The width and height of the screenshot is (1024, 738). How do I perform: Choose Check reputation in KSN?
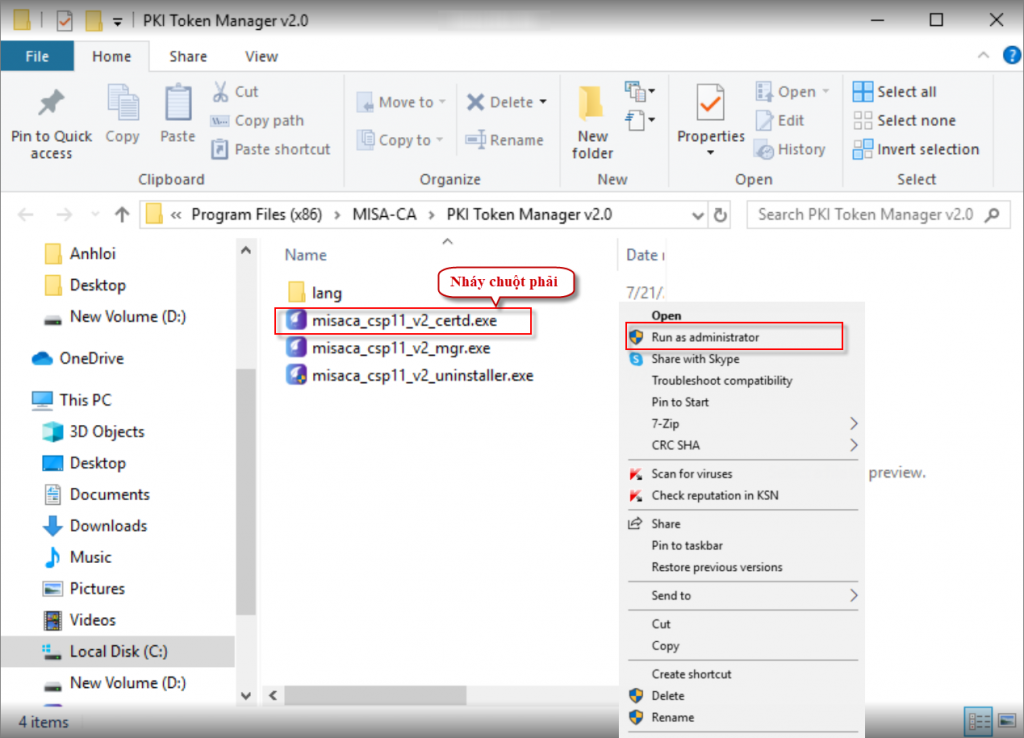(x=744, y=496)
